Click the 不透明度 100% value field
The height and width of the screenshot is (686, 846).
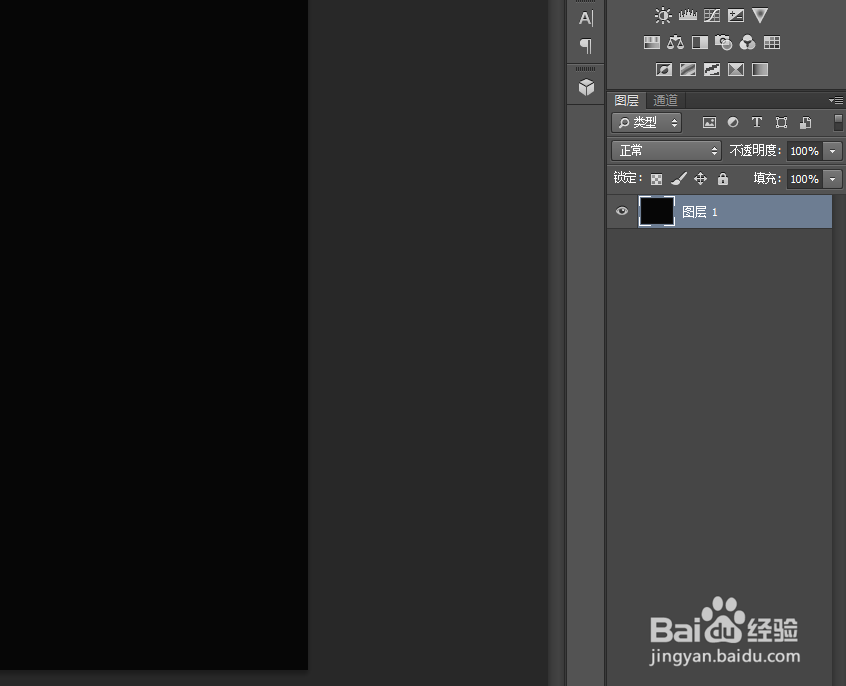[804, 151]
